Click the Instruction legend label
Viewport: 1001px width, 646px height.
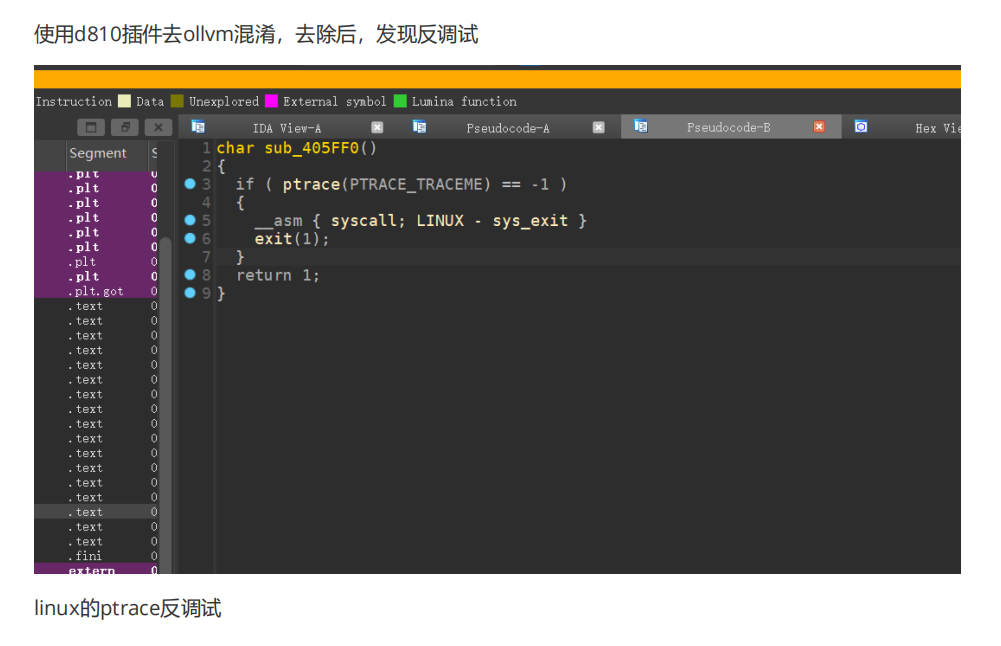[73, 101]
